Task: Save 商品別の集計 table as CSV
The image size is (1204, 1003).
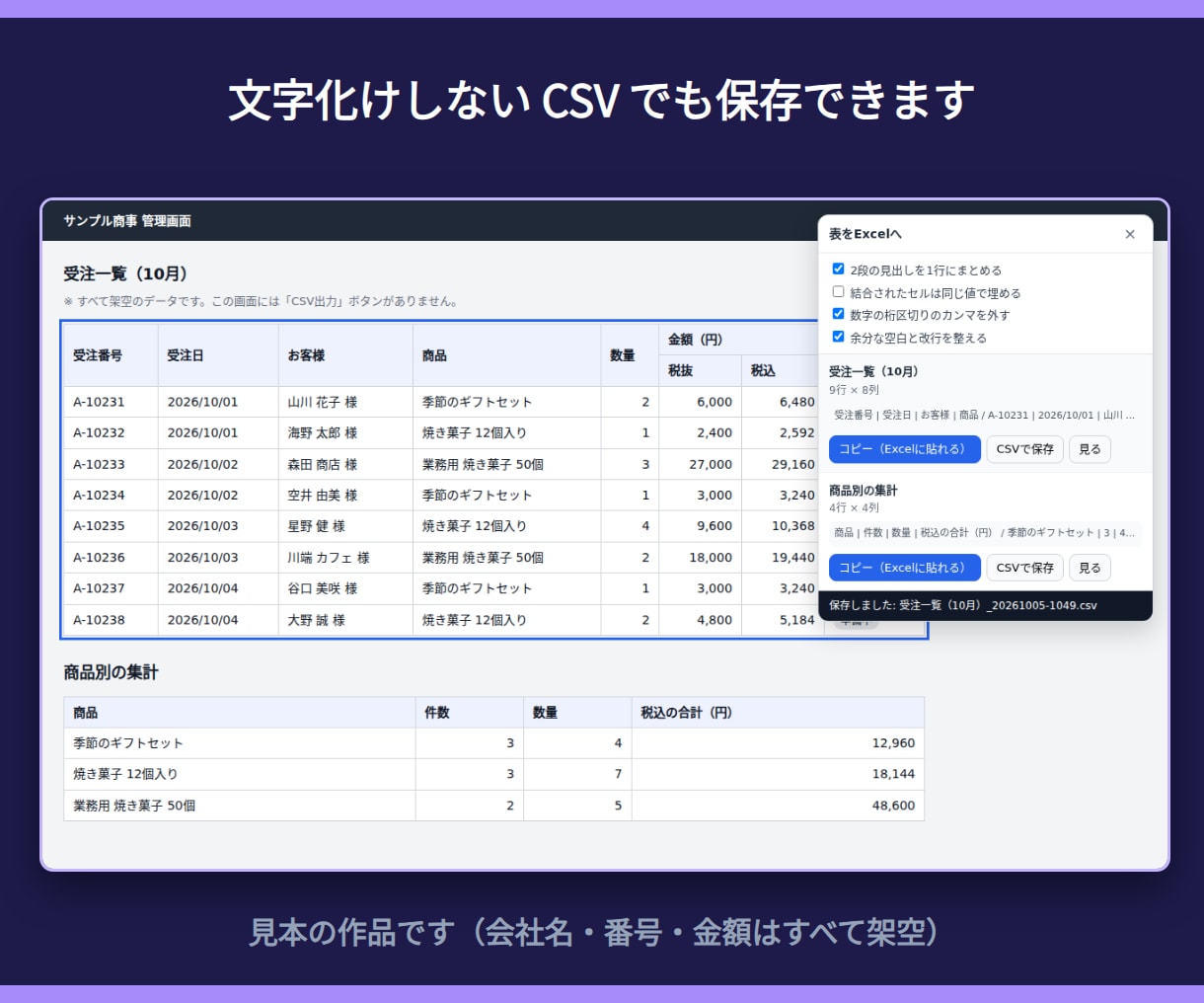Action: (1024, 568)
